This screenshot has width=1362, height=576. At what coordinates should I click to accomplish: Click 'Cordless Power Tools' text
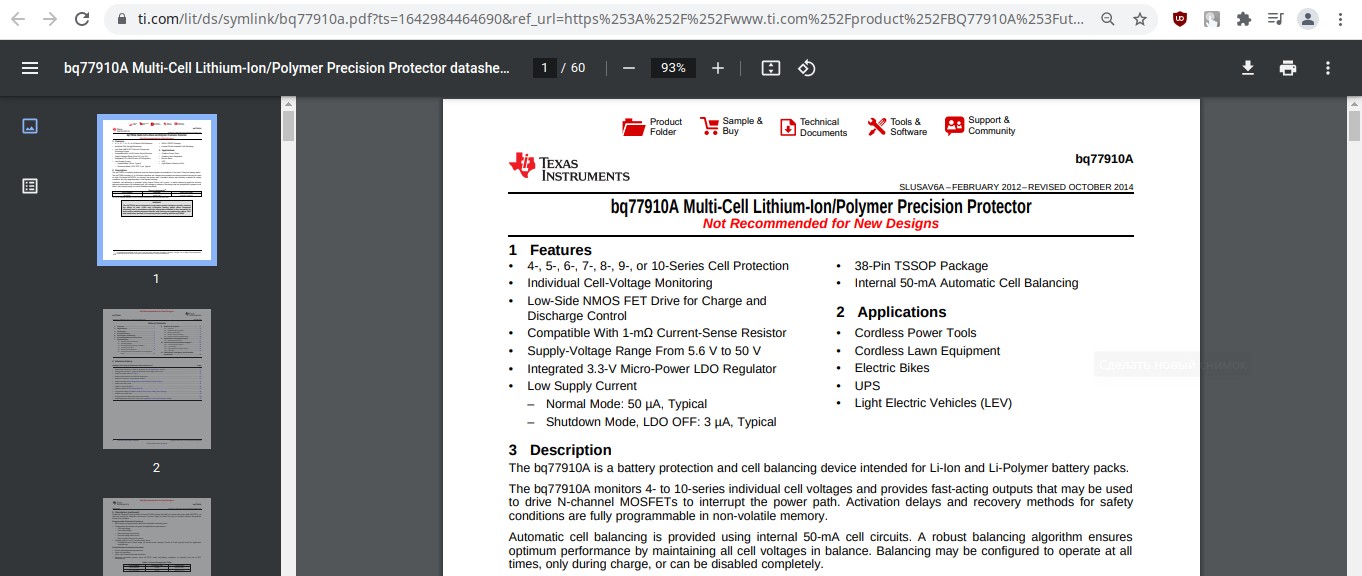915,333
